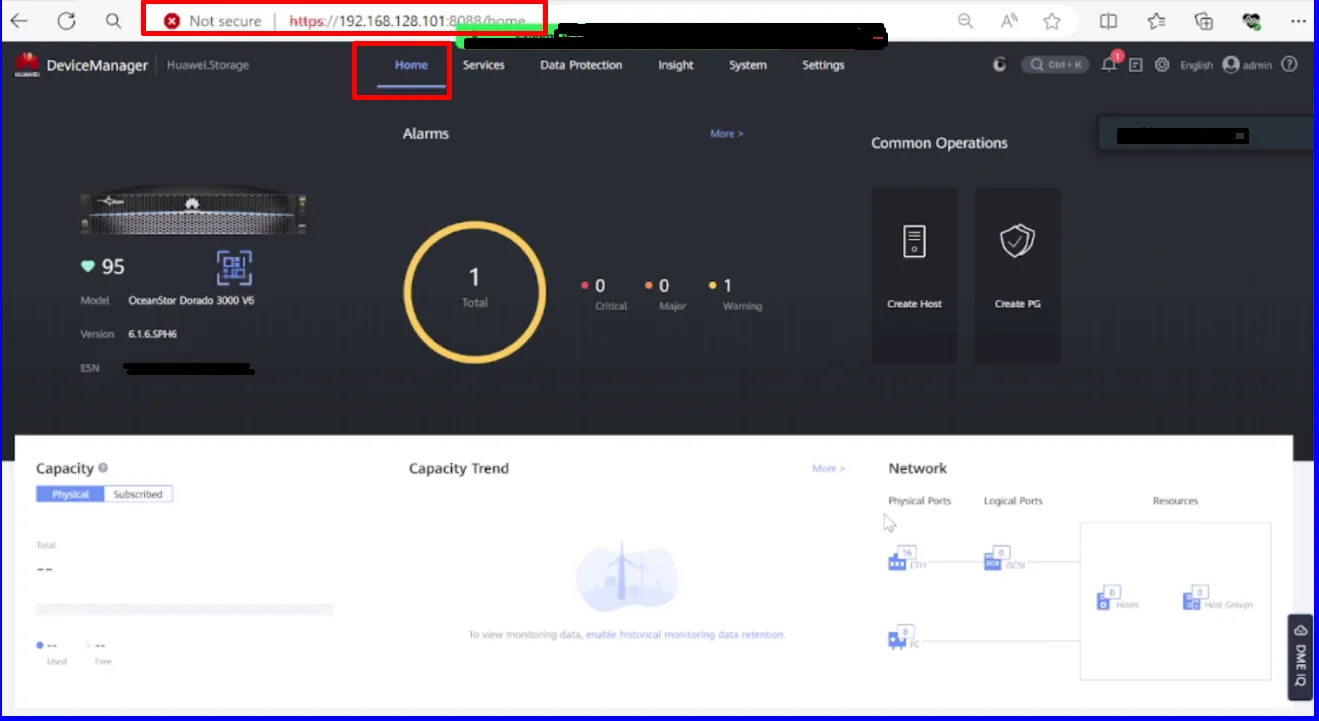Open the Collections icon
Screen dimensions: 1319x721
pyautogui.click(x=1204, y=21)
